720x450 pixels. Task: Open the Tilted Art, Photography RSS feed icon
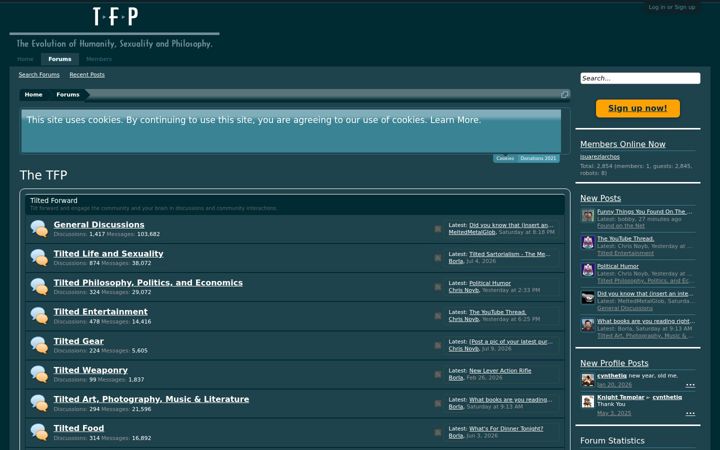pos(438,403)
